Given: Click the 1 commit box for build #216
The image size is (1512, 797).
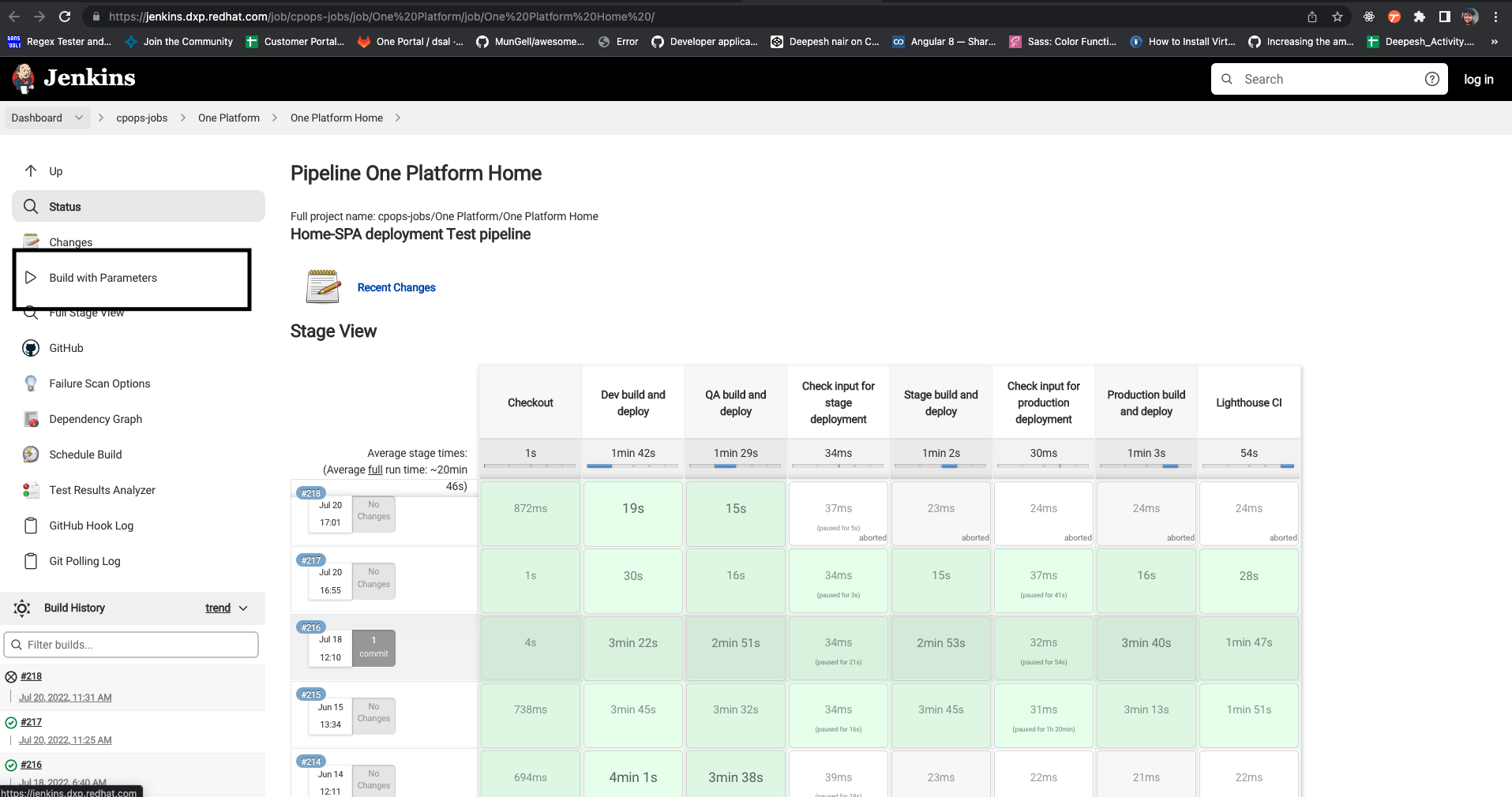Looking at the screenshot, I should (373, 647).
